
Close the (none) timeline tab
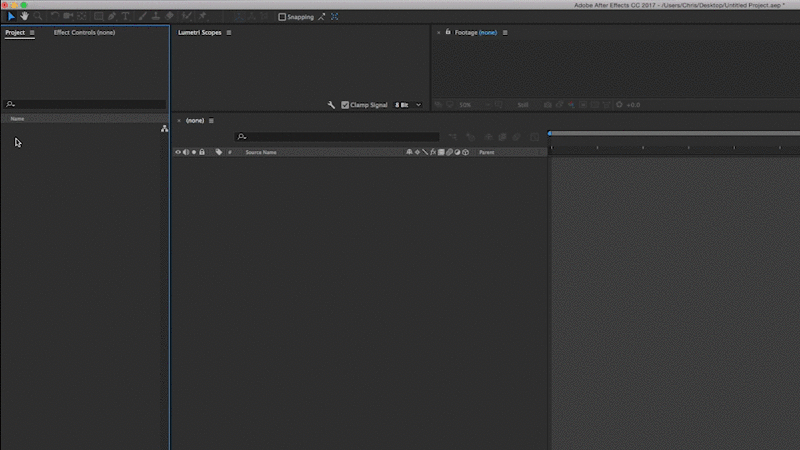click(179, 121)
